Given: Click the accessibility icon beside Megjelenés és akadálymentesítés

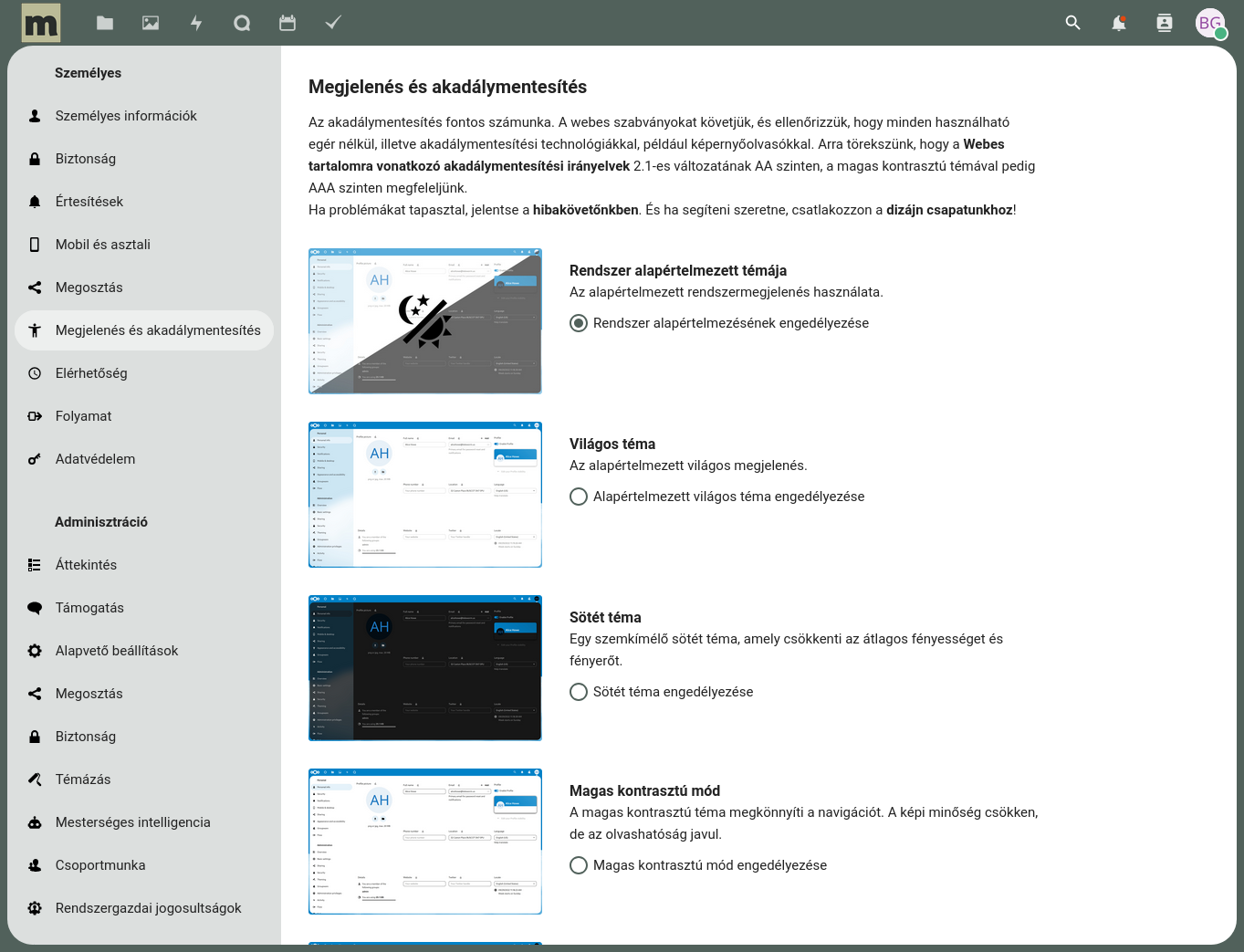Looking at the screenshot, I should pos(35,330).
